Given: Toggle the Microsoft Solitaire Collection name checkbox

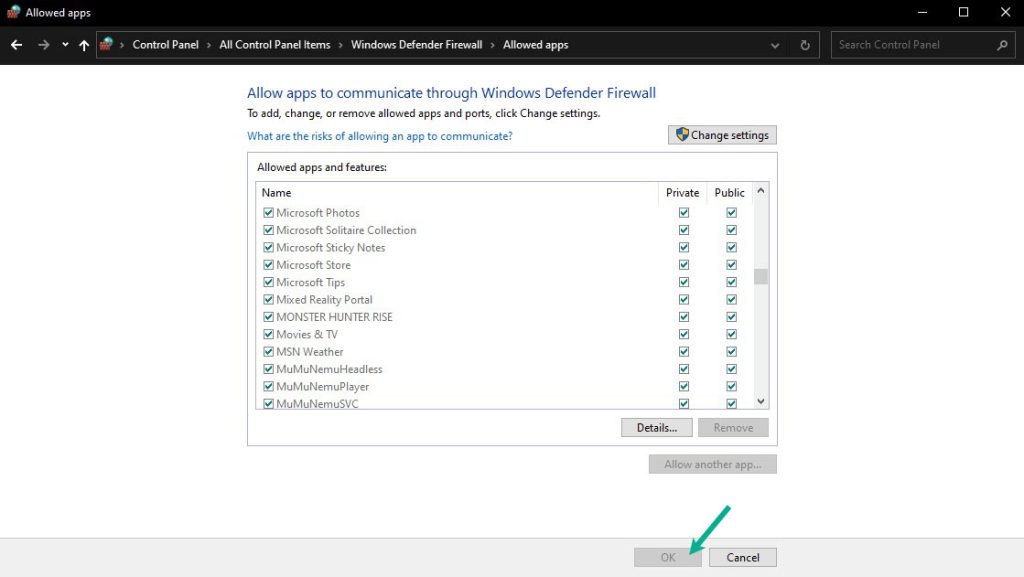Looking at the screenshot, I should (268, 230).
